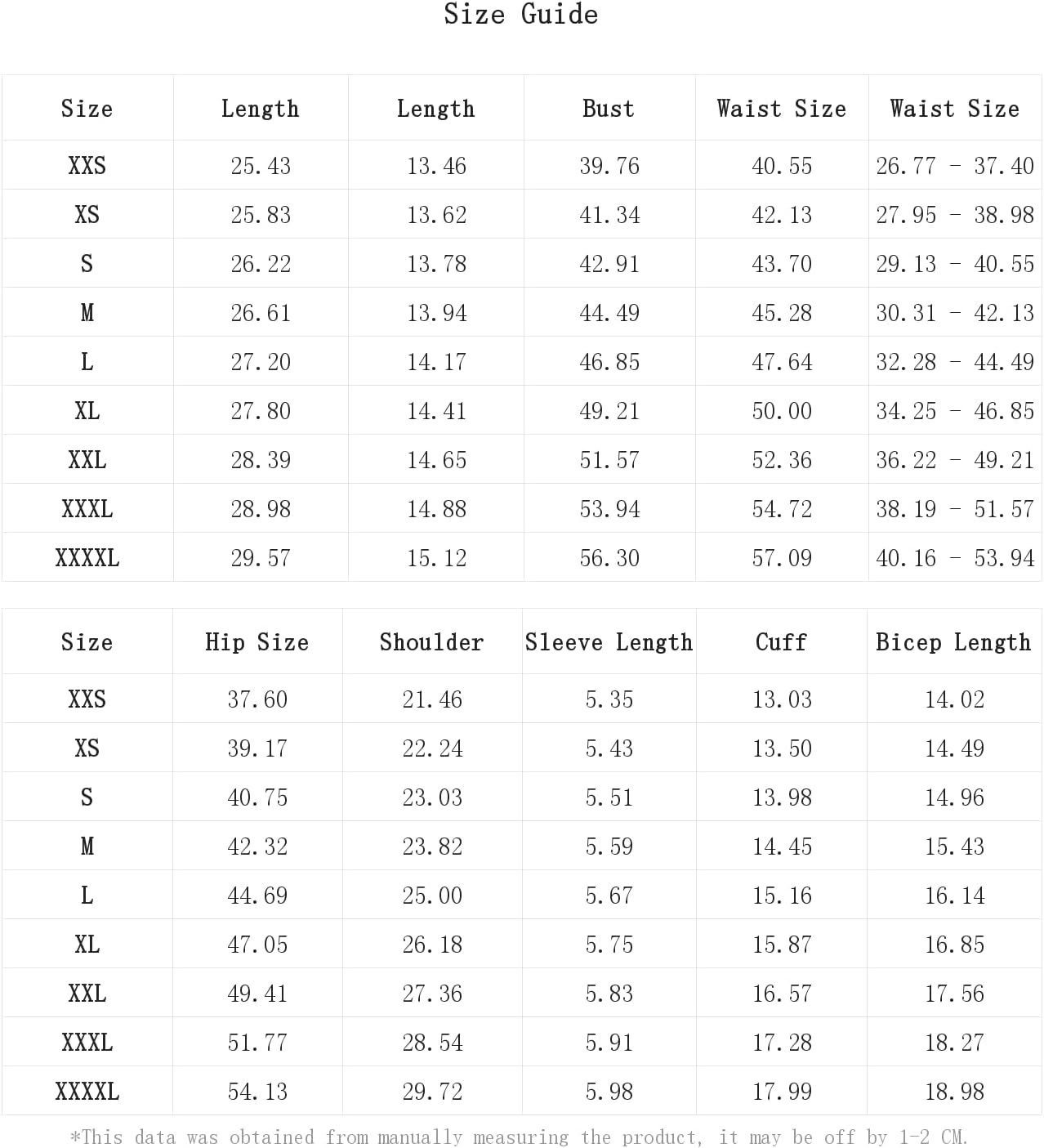
Task: Select waist range 40.16 - 53.94
Action: click(955, 558)
